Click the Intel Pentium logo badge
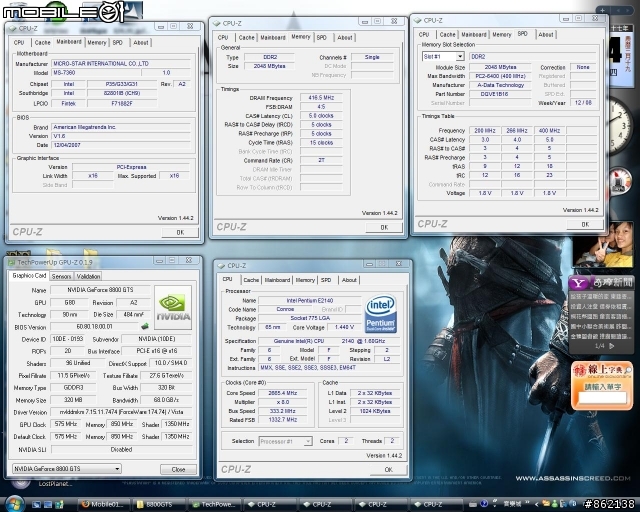Screen dimensions: 640x512 pos(380,313)
